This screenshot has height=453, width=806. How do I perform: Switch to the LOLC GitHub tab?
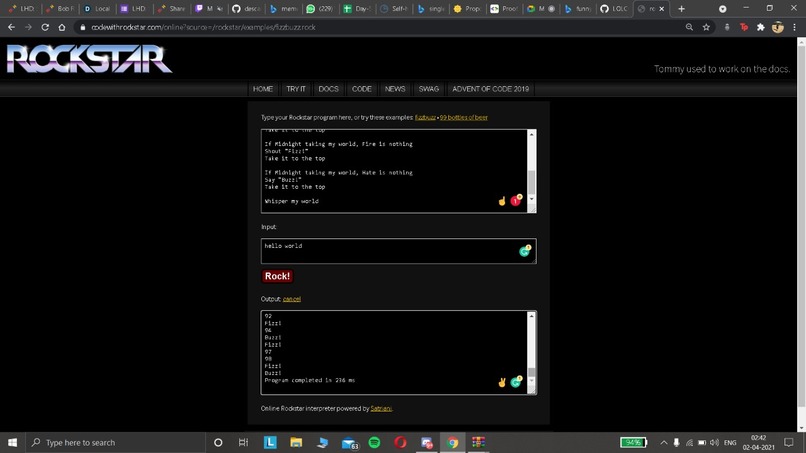[614, 9]
